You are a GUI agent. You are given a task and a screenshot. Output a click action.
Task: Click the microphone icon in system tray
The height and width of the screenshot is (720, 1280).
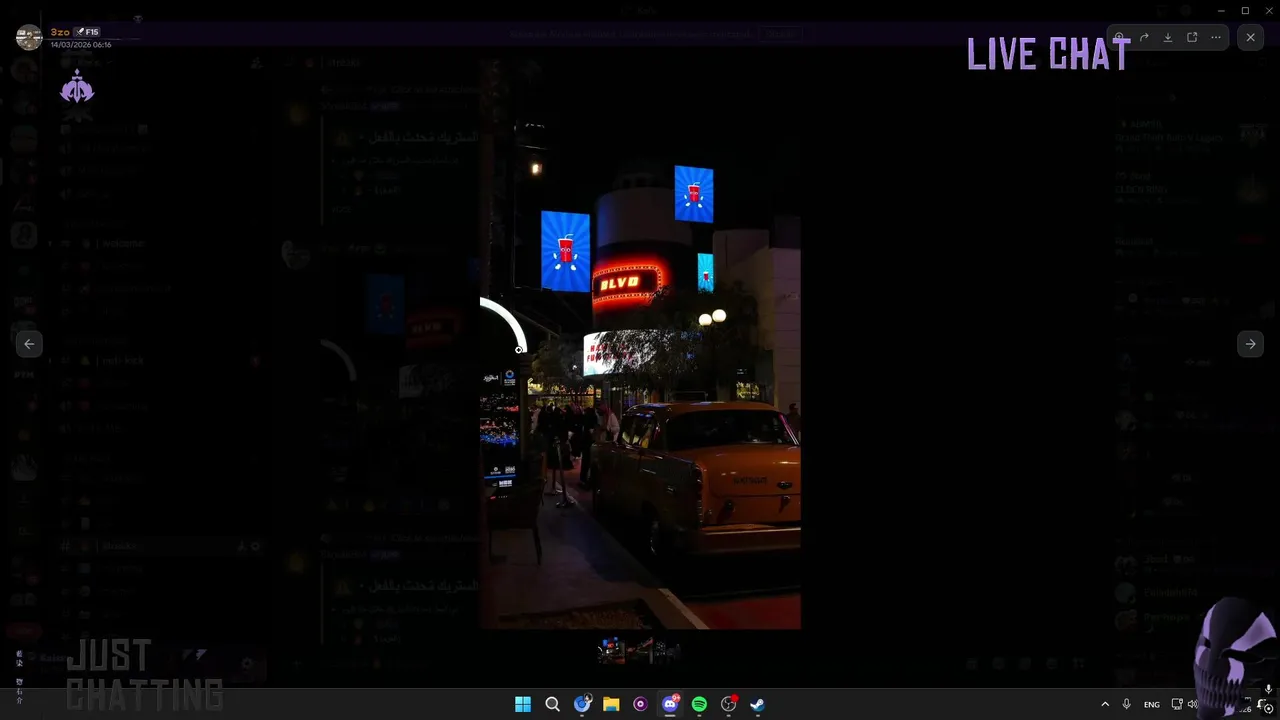[x=1127, y=704]
